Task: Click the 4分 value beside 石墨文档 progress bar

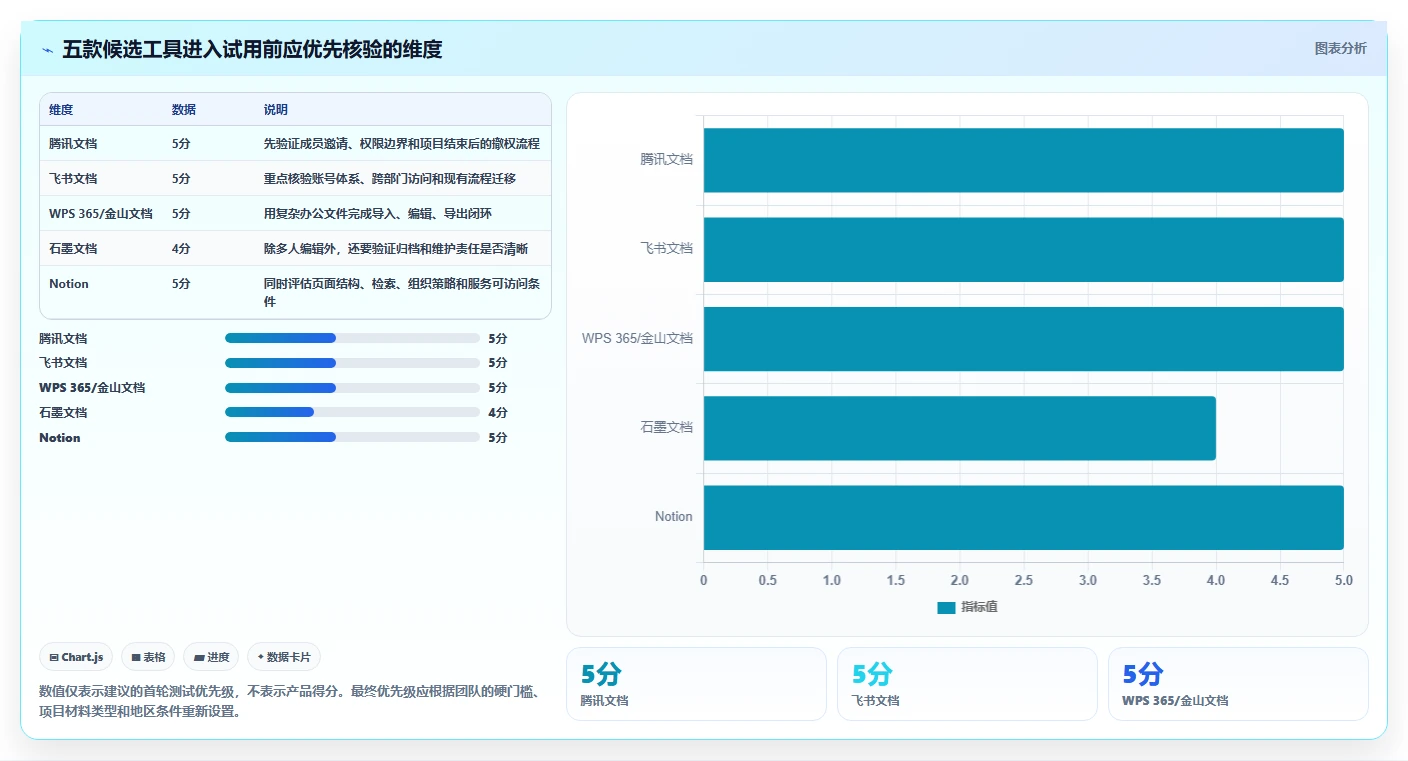Action: coord(498,412)
